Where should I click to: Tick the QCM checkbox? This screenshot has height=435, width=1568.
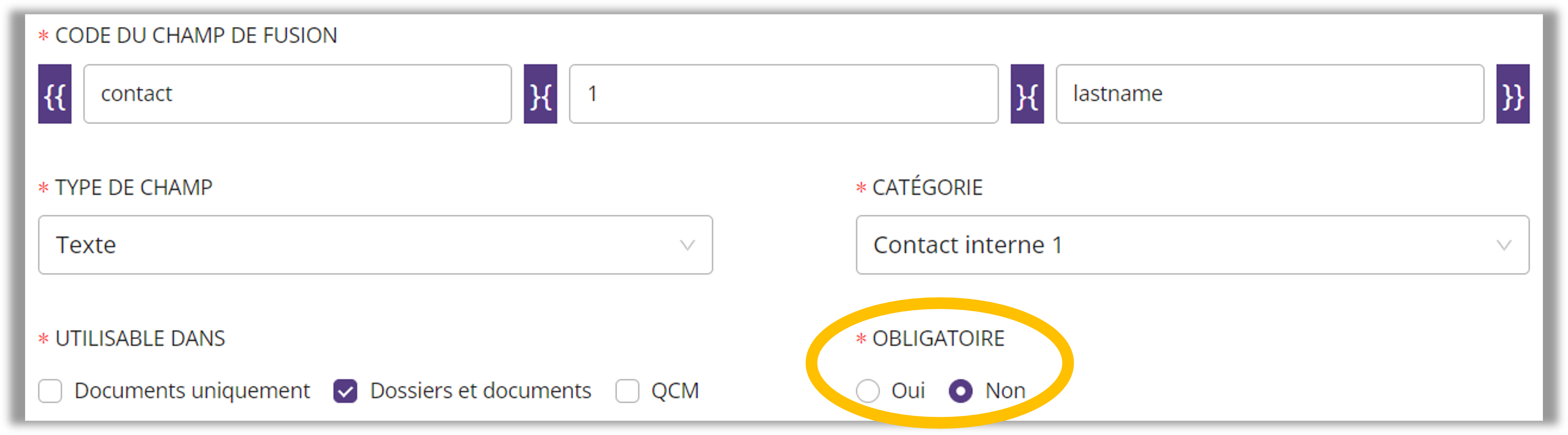point(627,391)
